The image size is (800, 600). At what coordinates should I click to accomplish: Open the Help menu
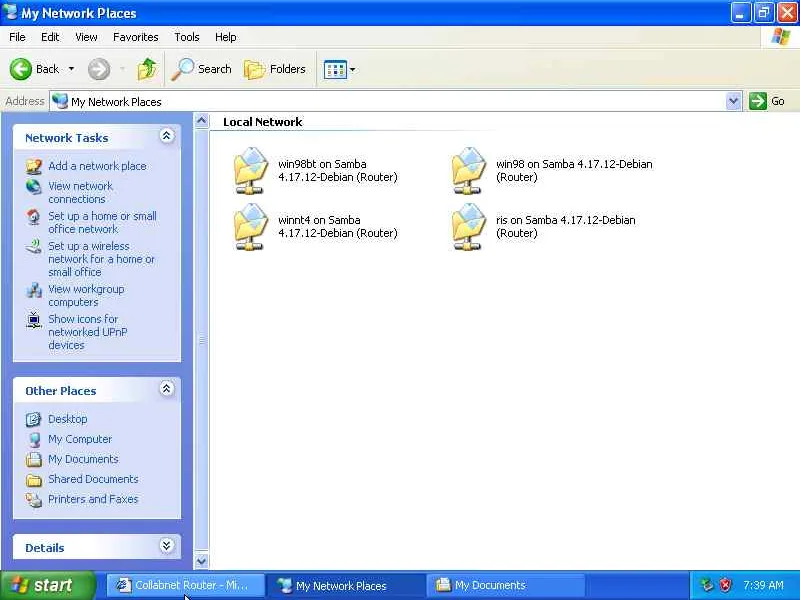tap(225, 37)
